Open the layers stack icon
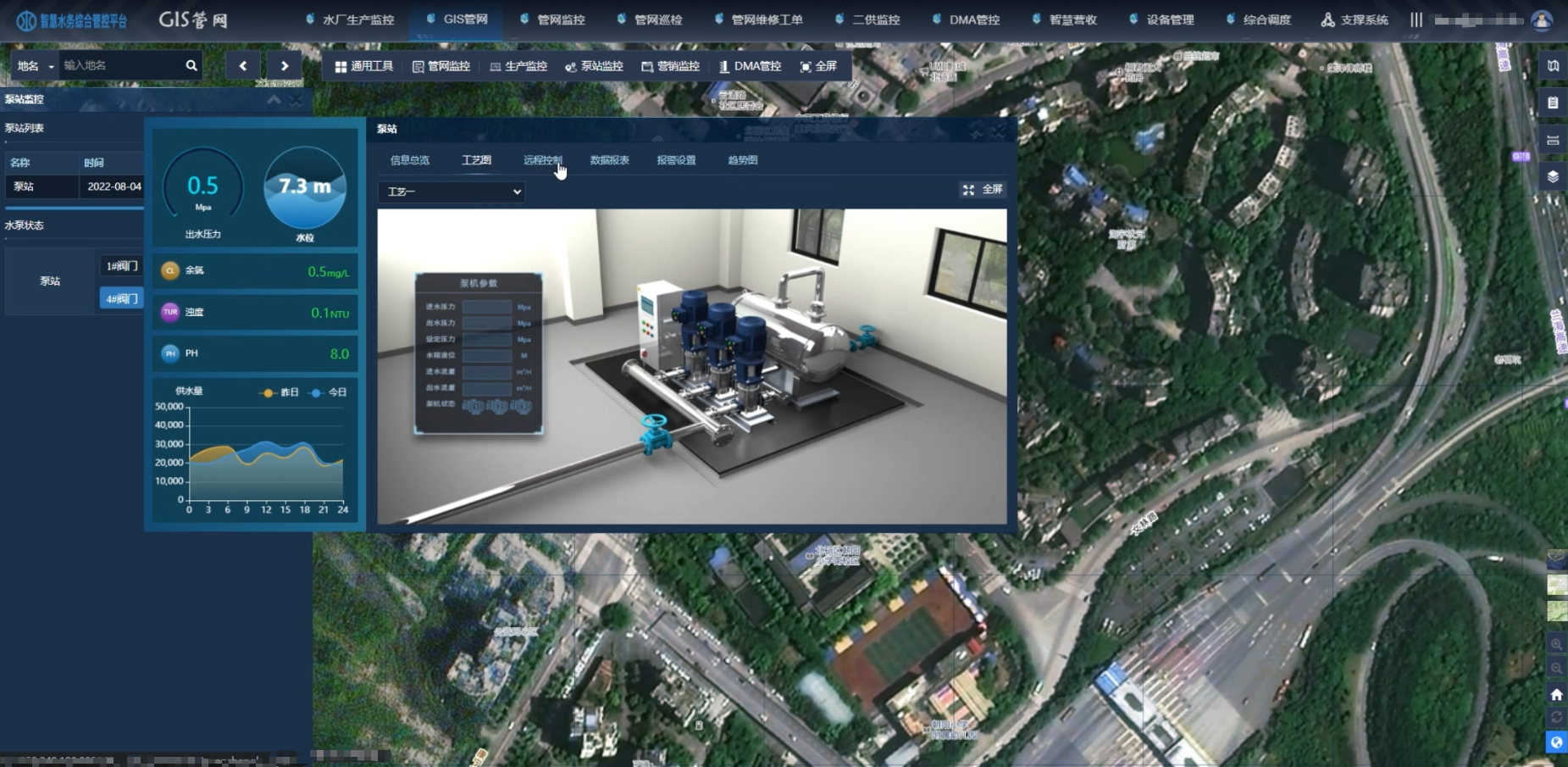1568x767 pixels. pos(1553,176)
